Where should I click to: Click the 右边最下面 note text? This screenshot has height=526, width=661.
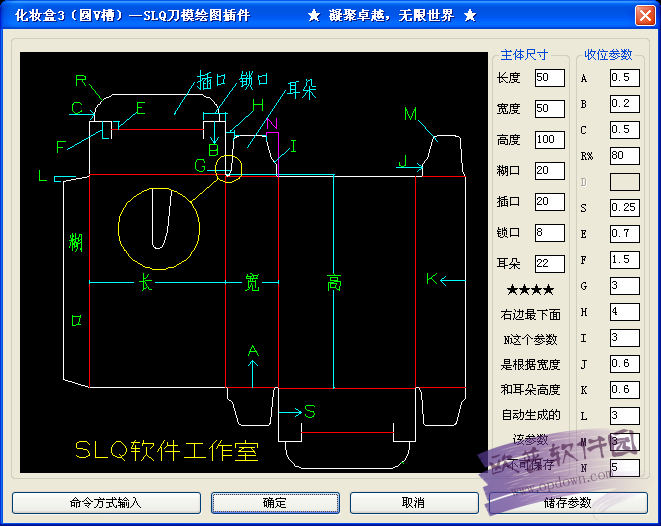point(530,315)
